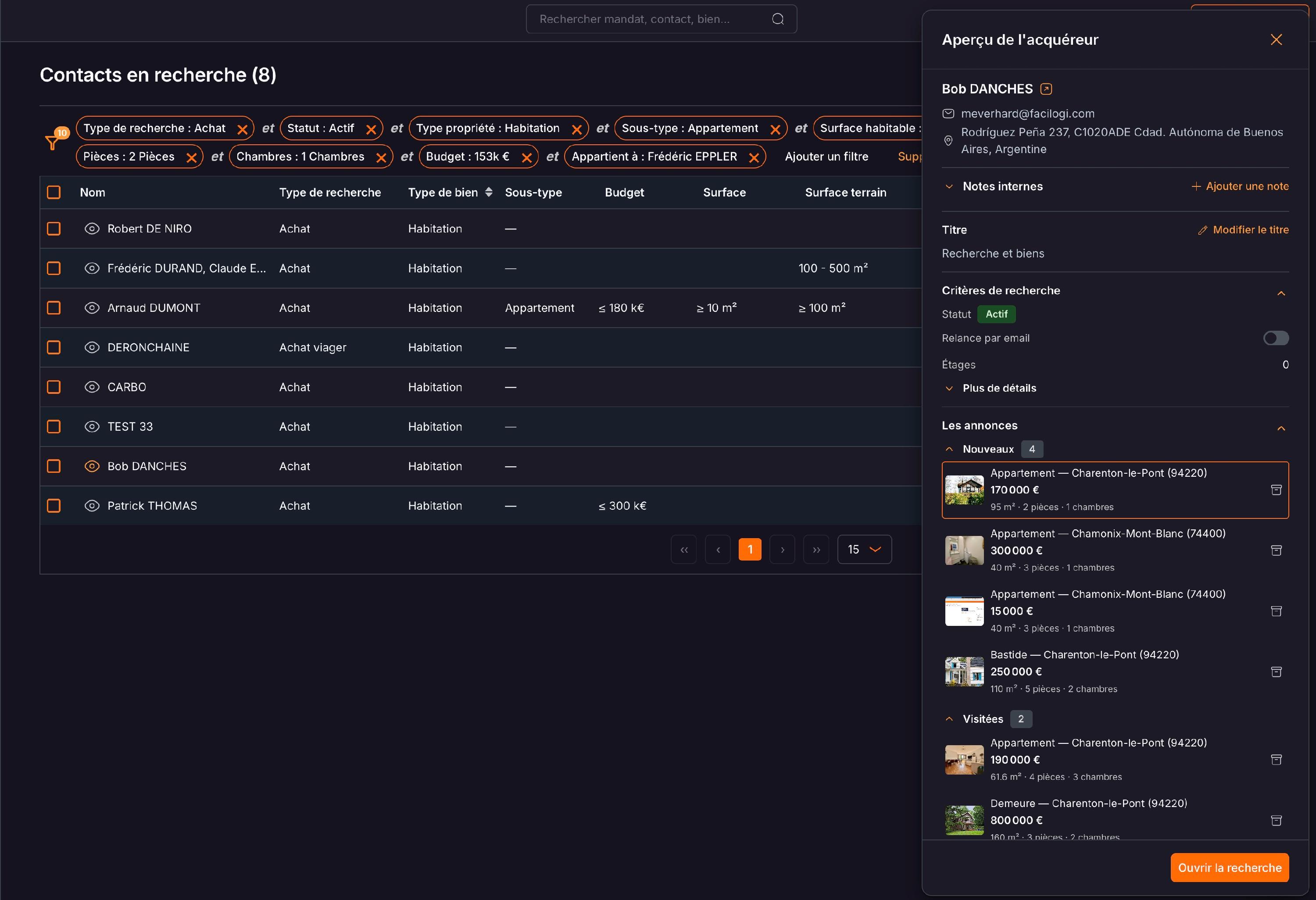Archive the 170 000 € Charenton-le-Pont listing

click(1277, 489)
